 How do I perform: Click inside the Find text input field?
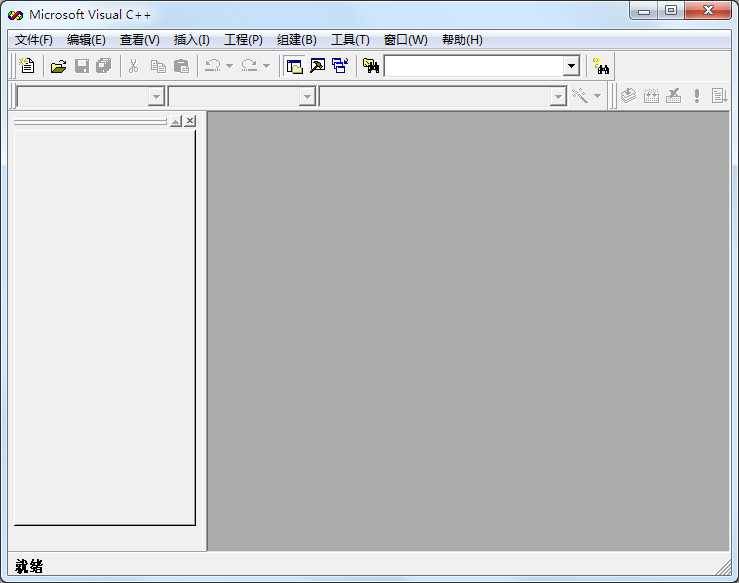pos(474,66)
